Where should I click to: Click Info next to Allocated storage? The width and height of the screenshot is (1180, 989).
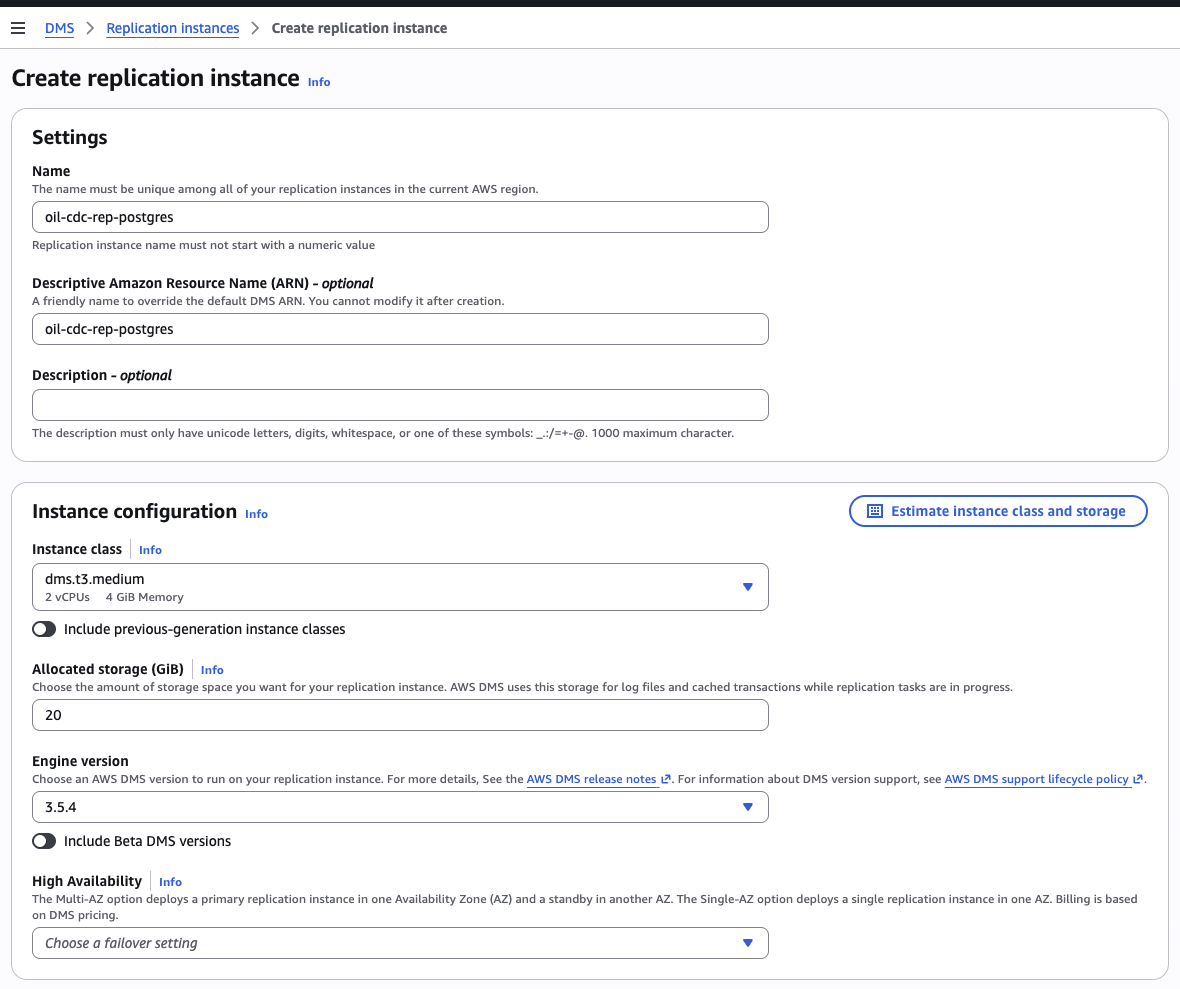coord(212,670)
